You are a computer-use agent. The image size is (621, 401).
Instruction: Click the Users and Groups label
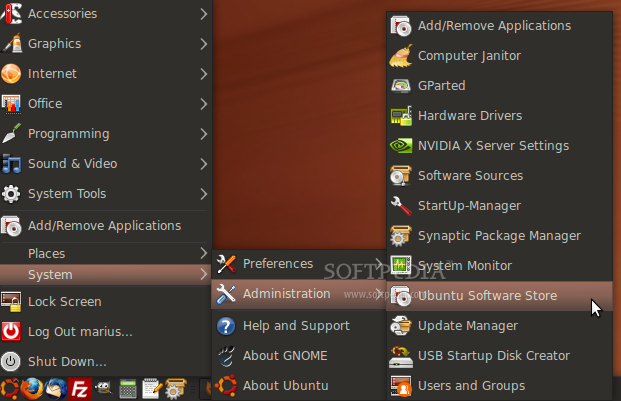tap(471, 386)
